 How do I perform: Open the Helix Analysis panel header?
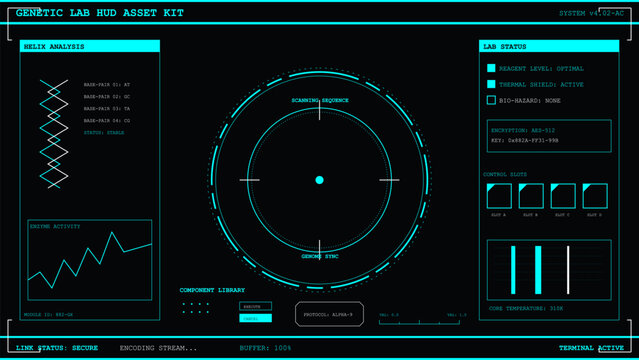point(90,46)
